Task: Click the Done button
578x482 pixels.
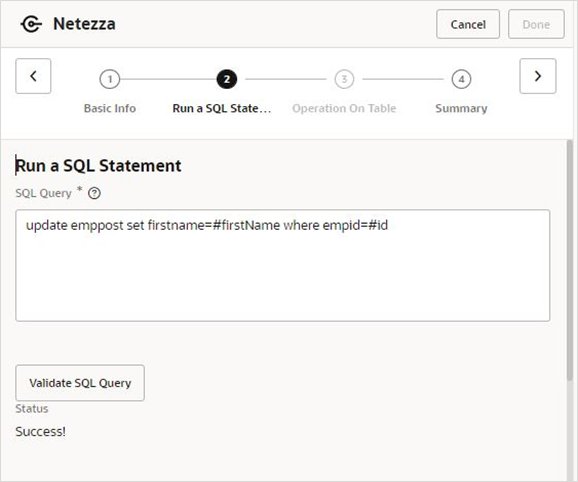Action: coord(536,24)
